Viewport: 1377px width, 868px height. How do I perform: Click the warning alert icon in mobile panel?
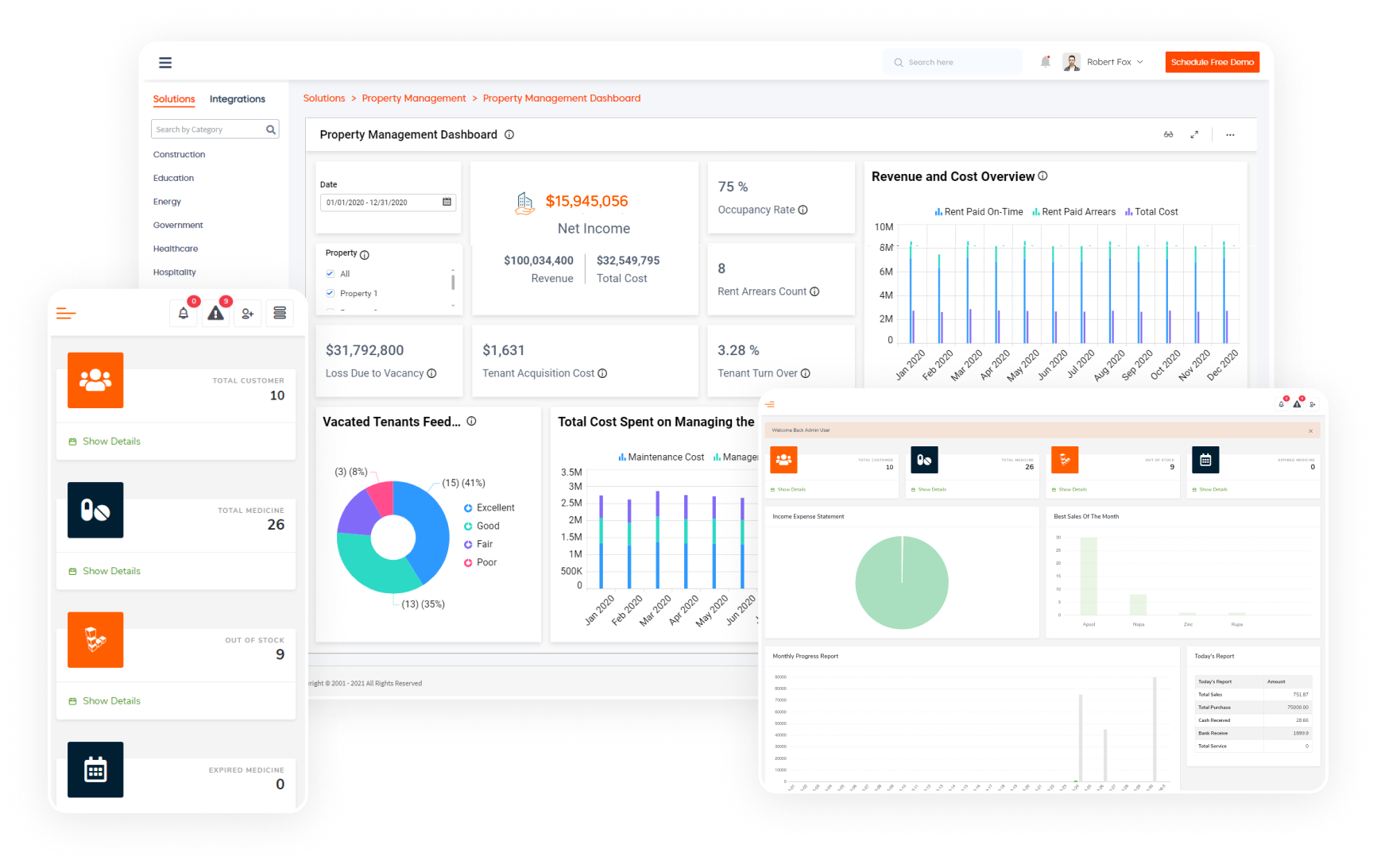click(215, 314)
